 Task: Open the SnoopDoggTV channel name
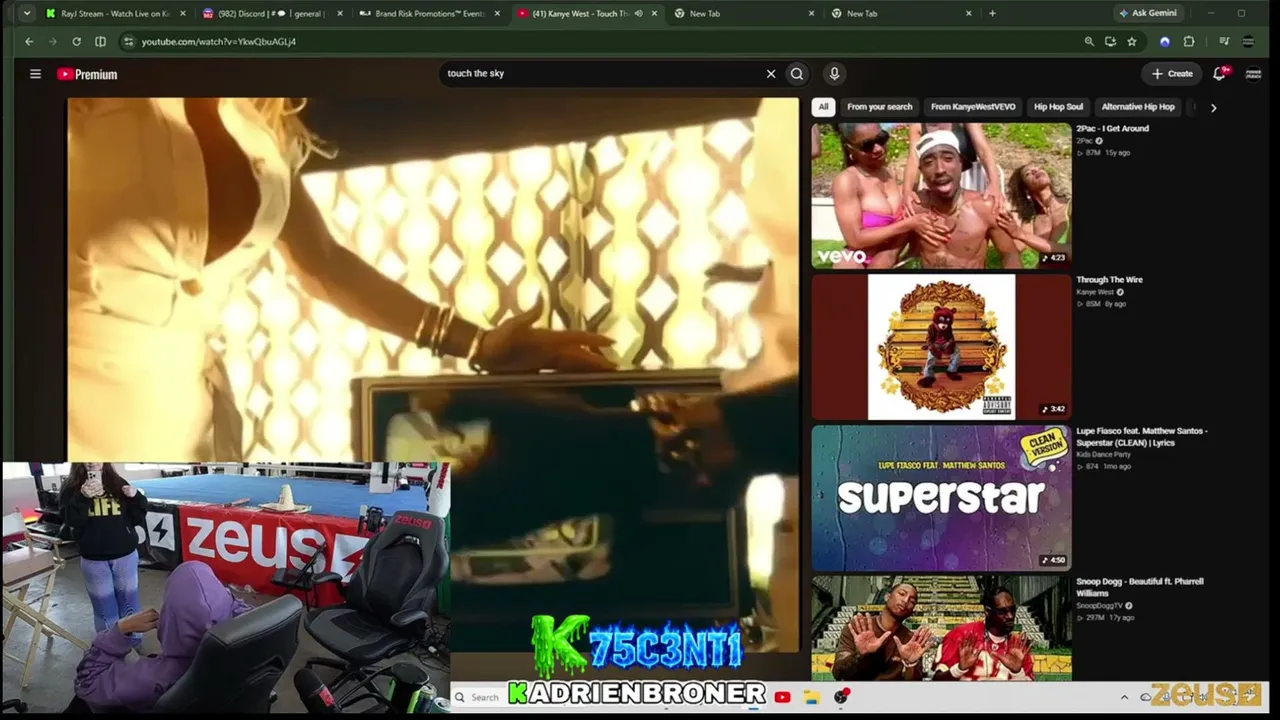coord(1099,606)
